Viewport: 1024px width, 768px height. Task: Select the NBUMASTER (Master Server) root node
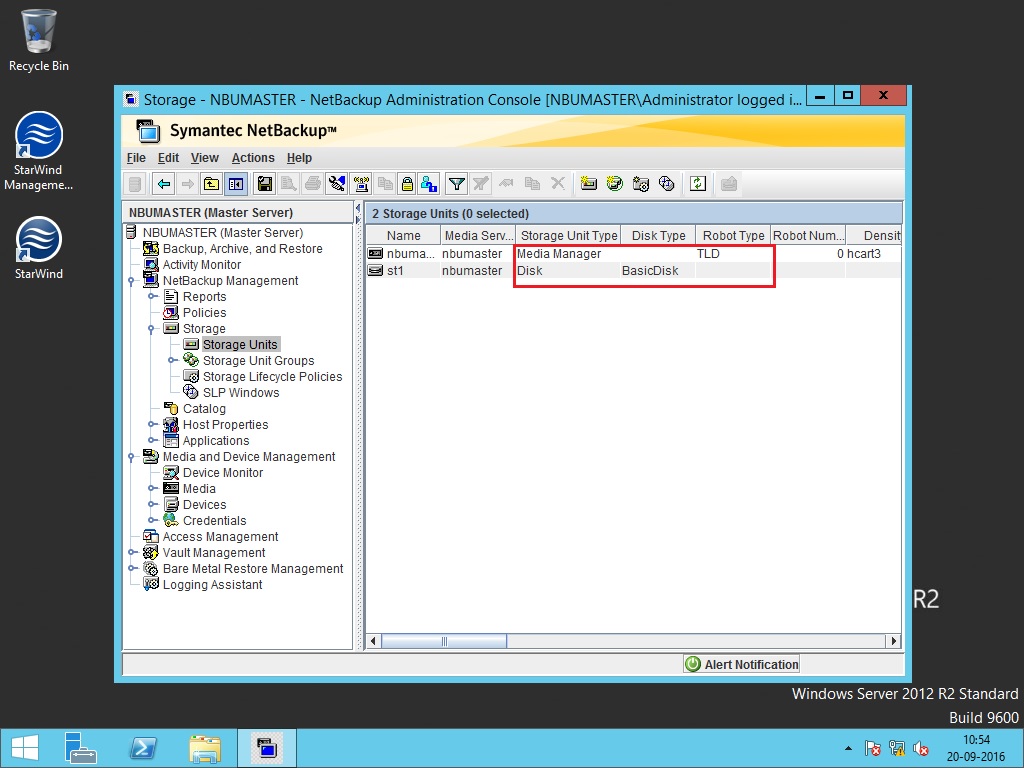[223, 233]
